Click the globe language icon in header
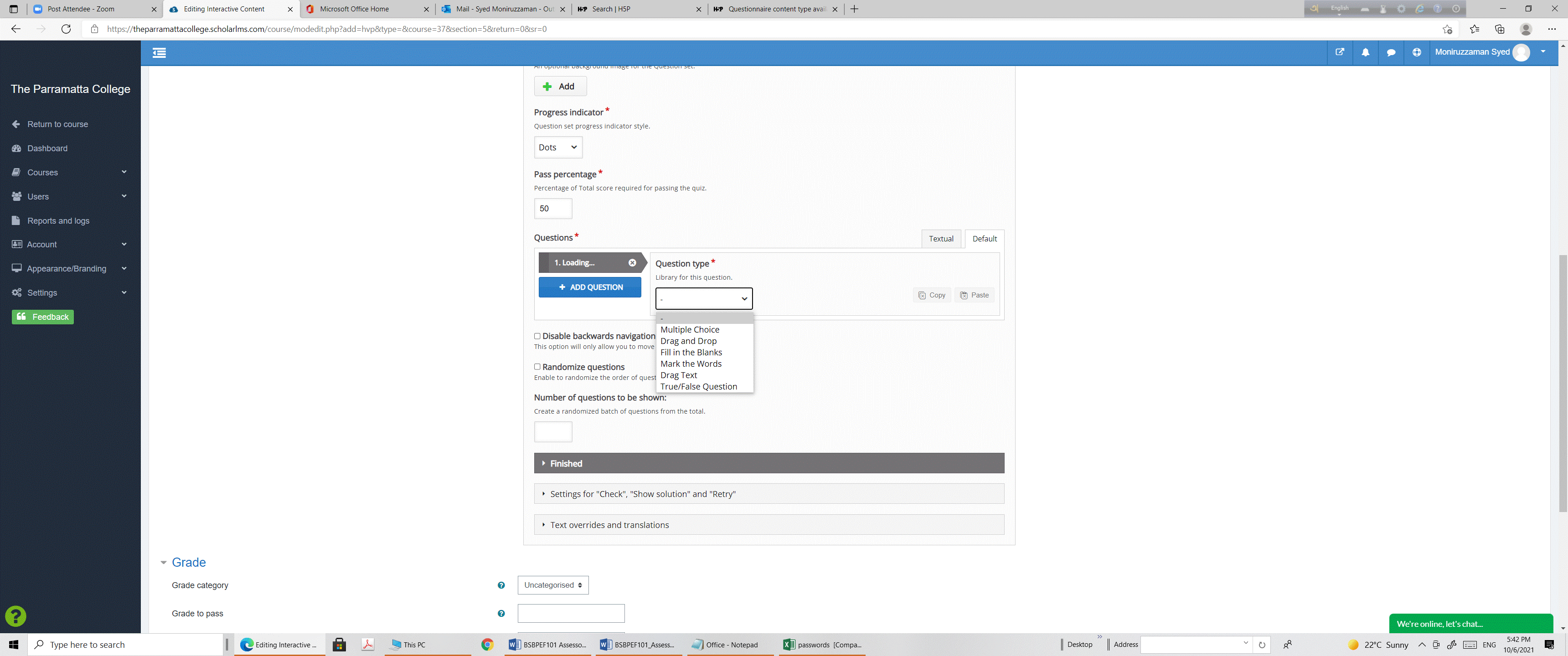The height and width of the screenshot is (656, 1568). click(1416, 52)
